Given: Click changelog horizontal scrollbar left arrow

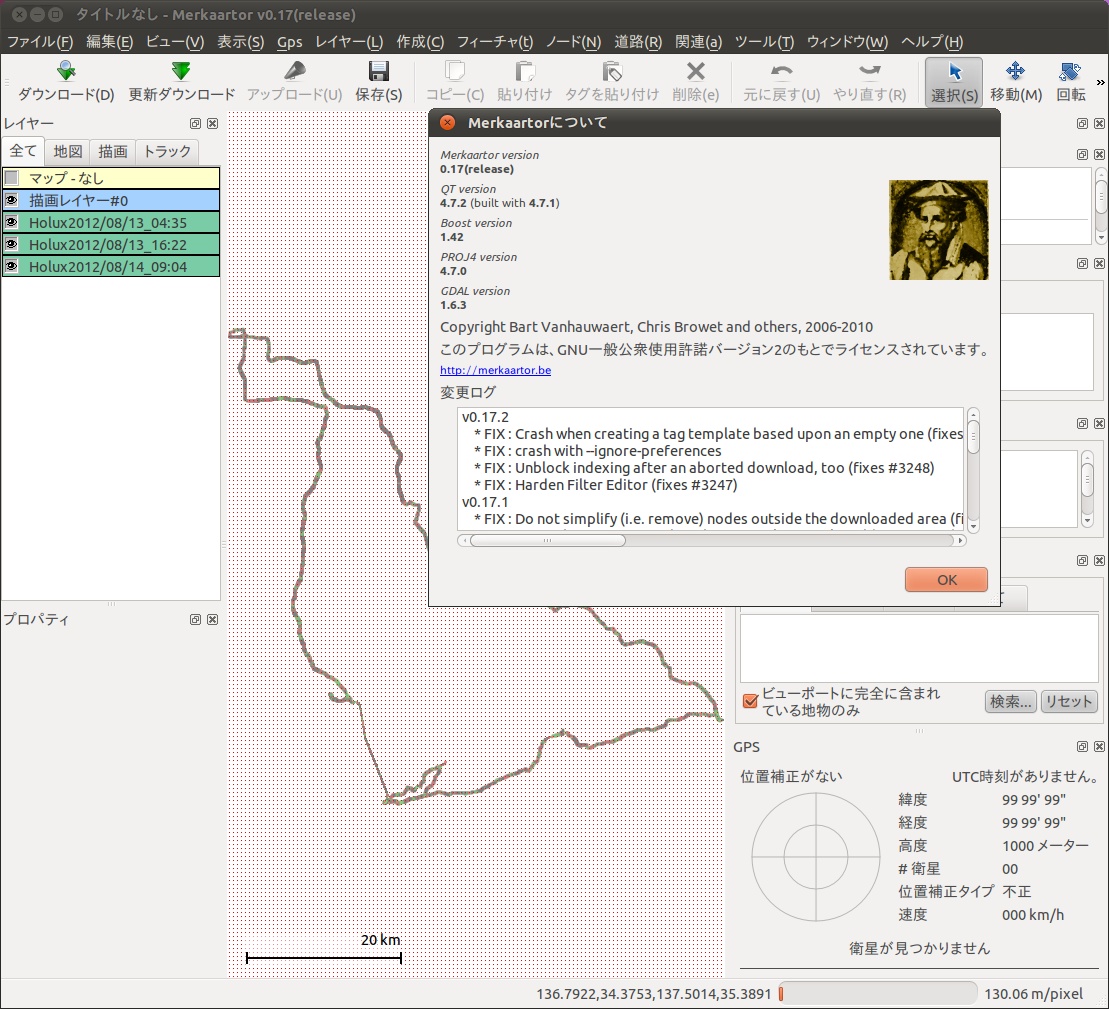Looking at the screenshot, I should click(463, 541).
